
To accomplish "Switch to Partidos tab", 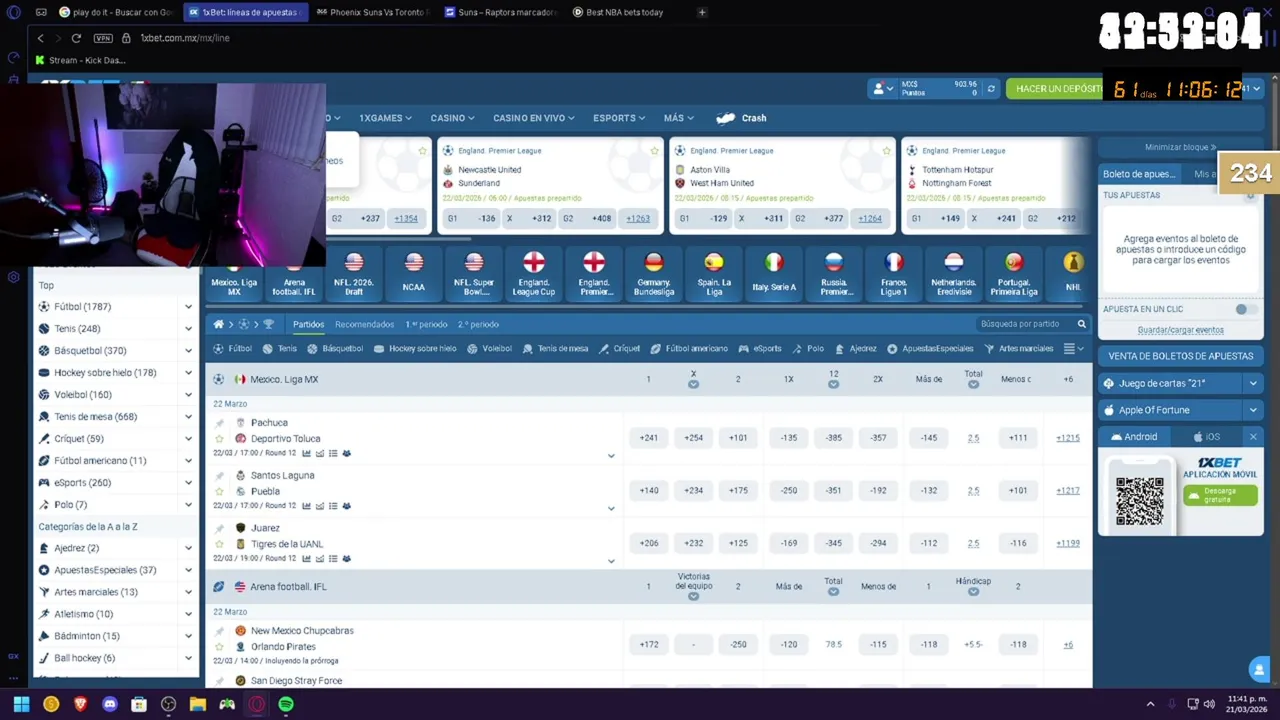I will click(x=308, y=324).
